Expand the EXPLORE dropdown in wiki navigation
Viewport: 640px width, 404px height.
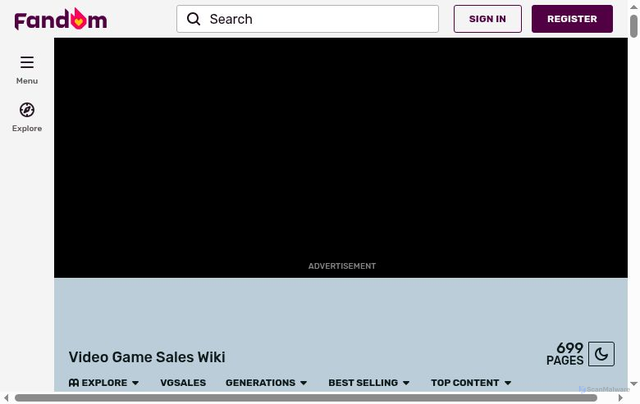[104, 383]
